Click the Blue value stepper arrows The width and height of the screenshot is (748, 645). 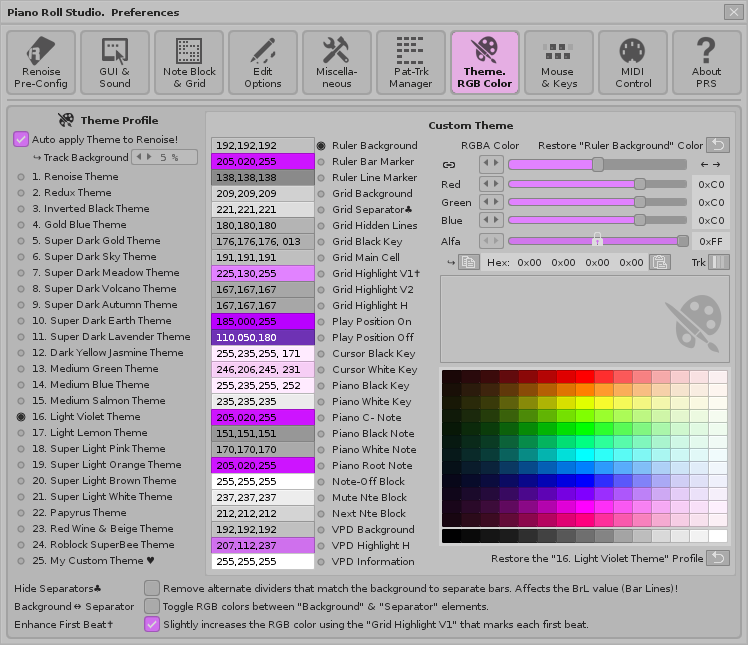click(x=491, y=220)
